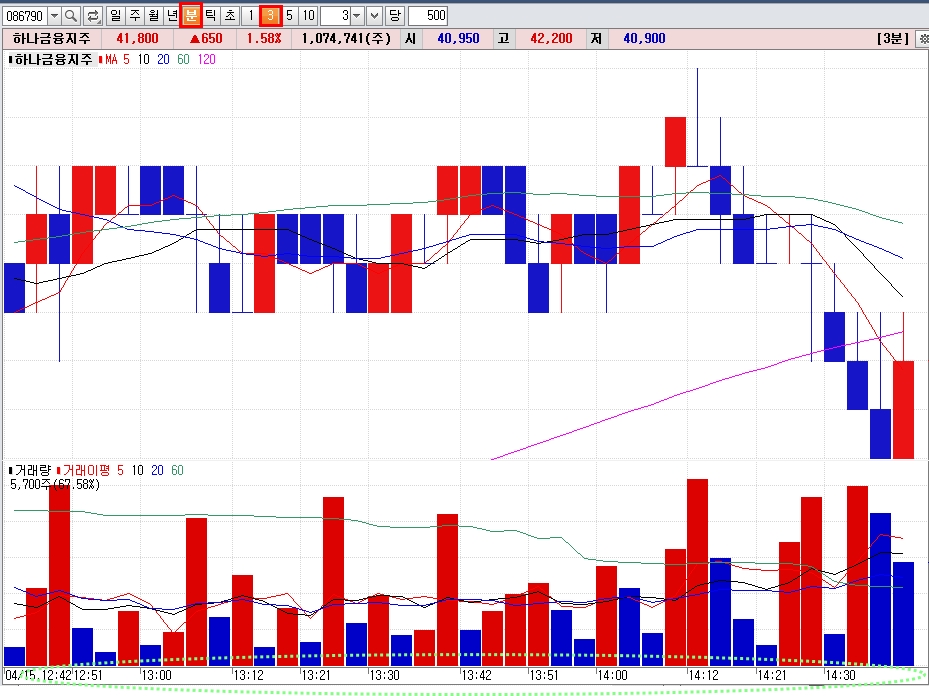Expand the chevron dropdown next to interval box
This screenshot has height=696, width=929.
pyautogui.click(x=374, y=15)
